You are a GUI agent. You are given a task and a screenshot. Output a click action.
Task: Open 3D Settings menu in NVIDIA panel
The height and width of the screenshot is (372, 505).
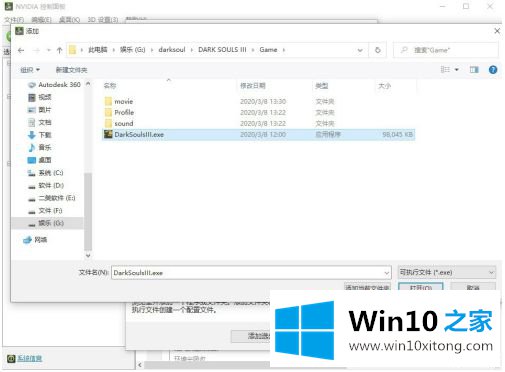coord(103,20)
